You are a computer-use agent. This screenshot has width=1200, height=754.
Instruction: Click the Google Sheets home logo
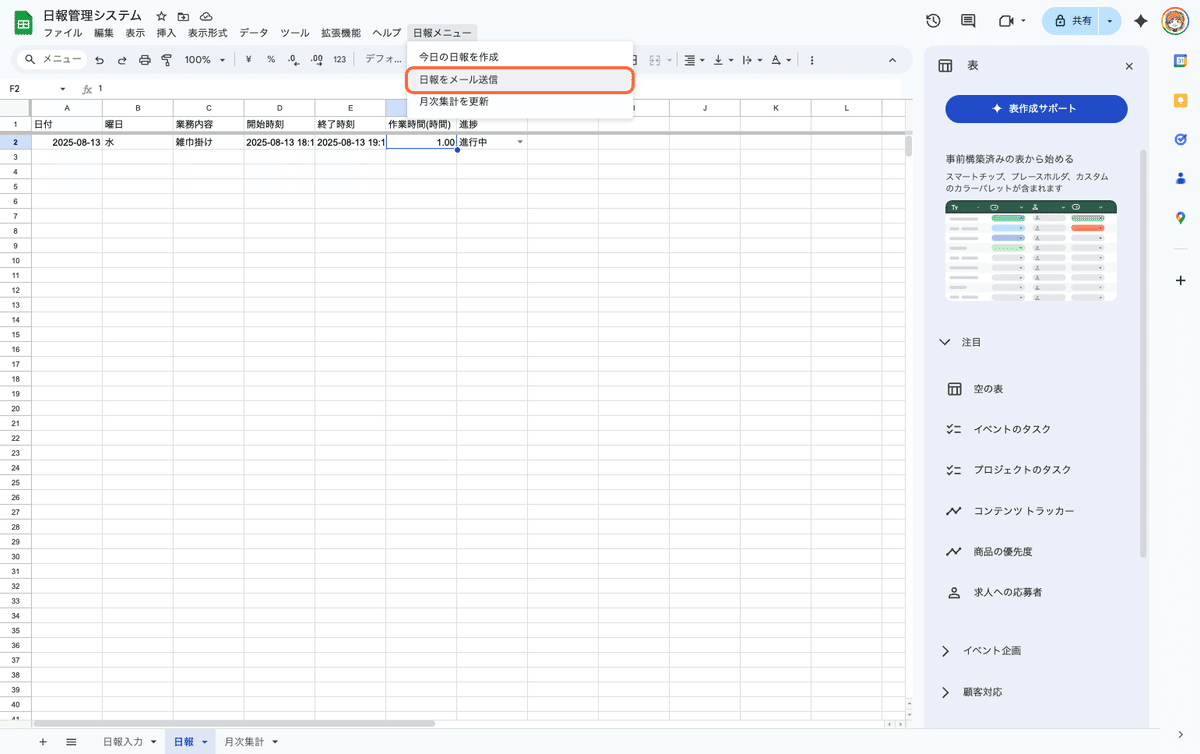[x=22, y=24]
